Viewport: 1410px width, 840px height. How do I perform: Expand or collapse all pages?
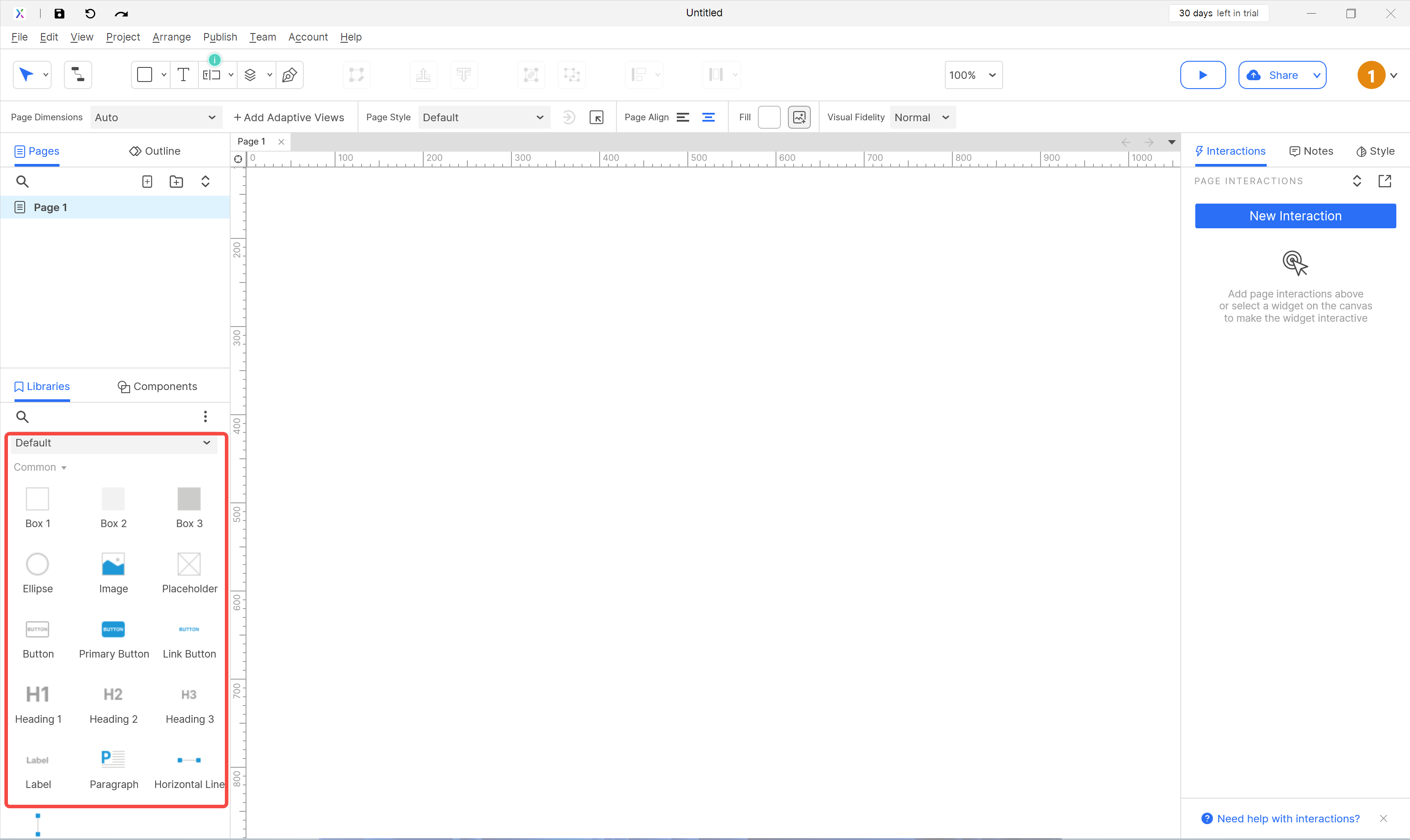tap(205, 182)
